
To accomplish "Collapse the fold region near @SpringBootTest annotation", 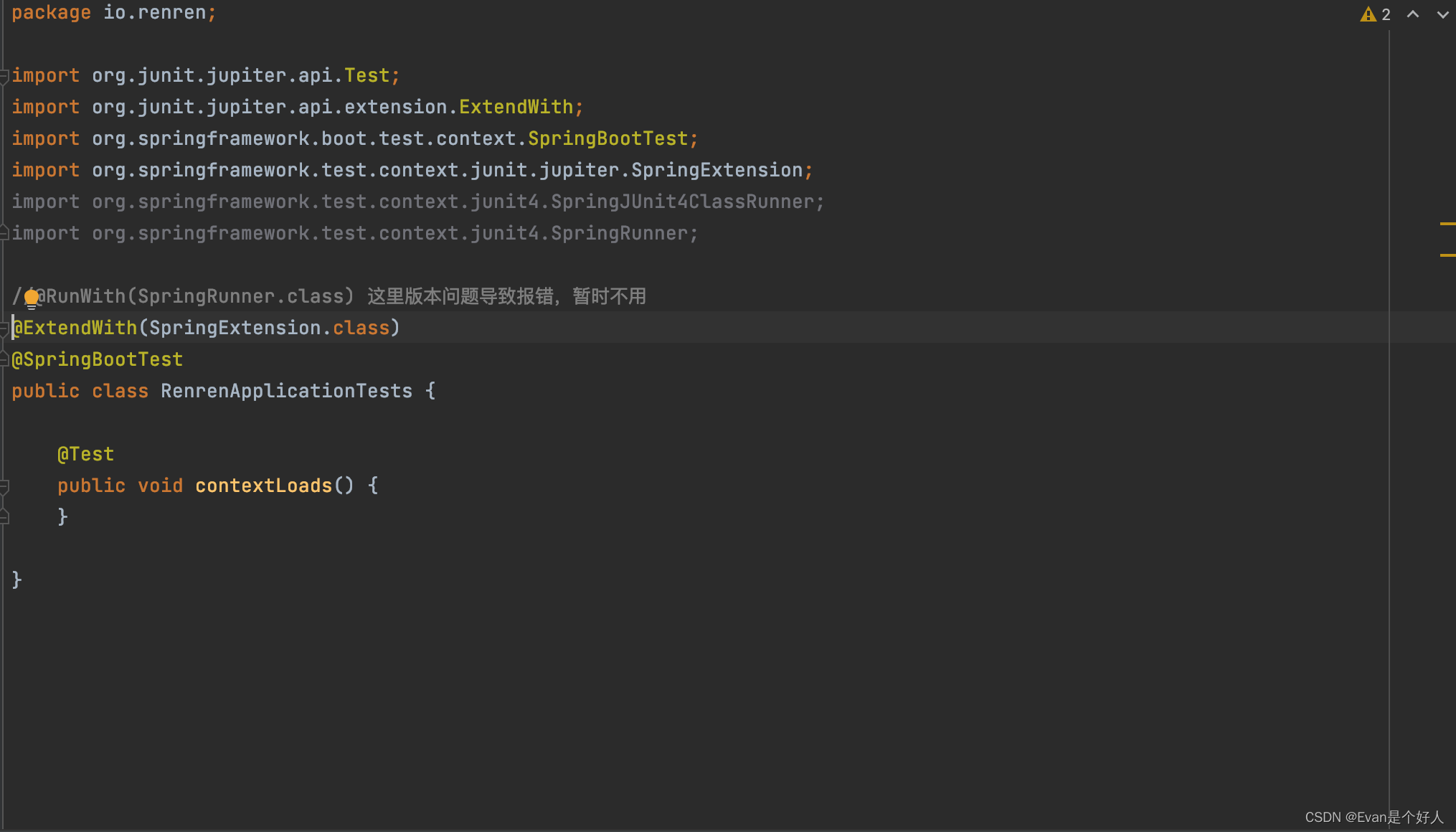I will click(3, 359).
